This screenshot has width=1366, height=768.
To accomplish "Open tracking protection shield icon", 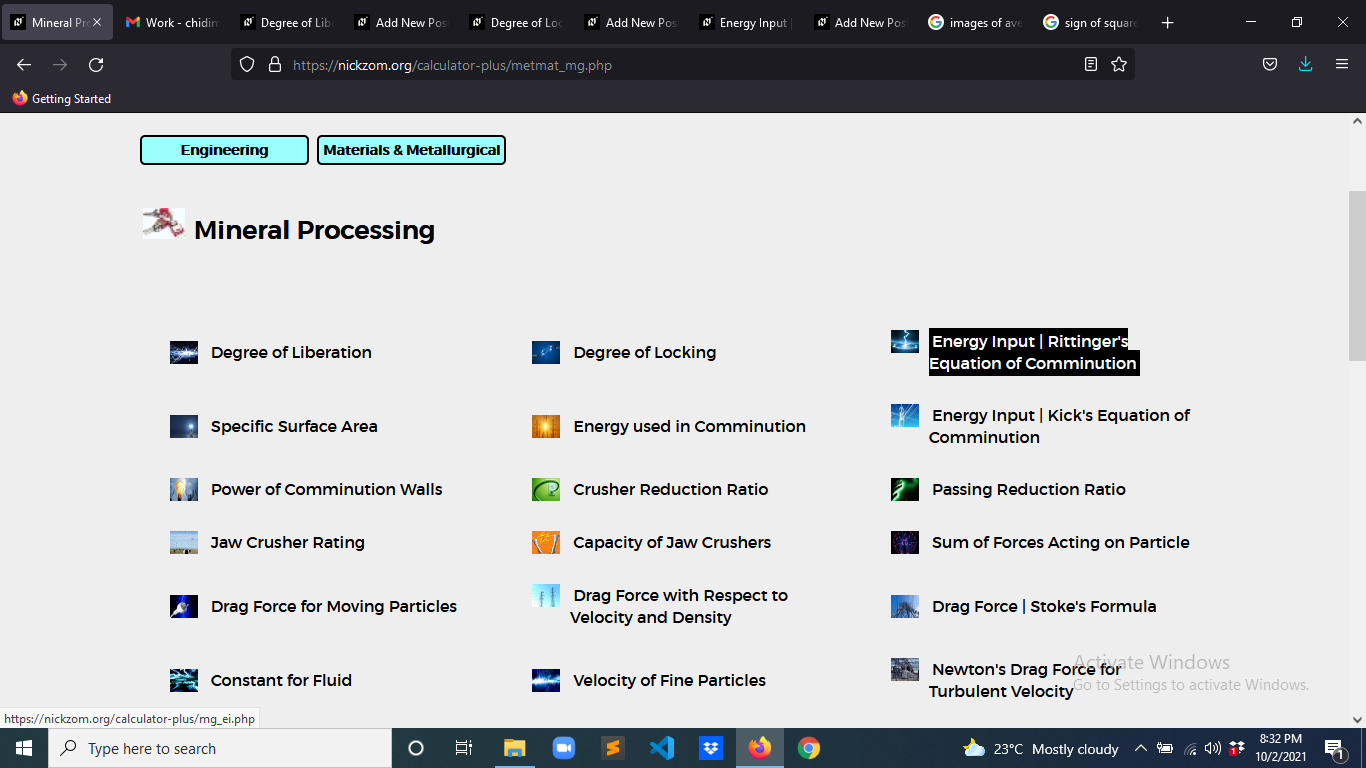I will [247, 65].
